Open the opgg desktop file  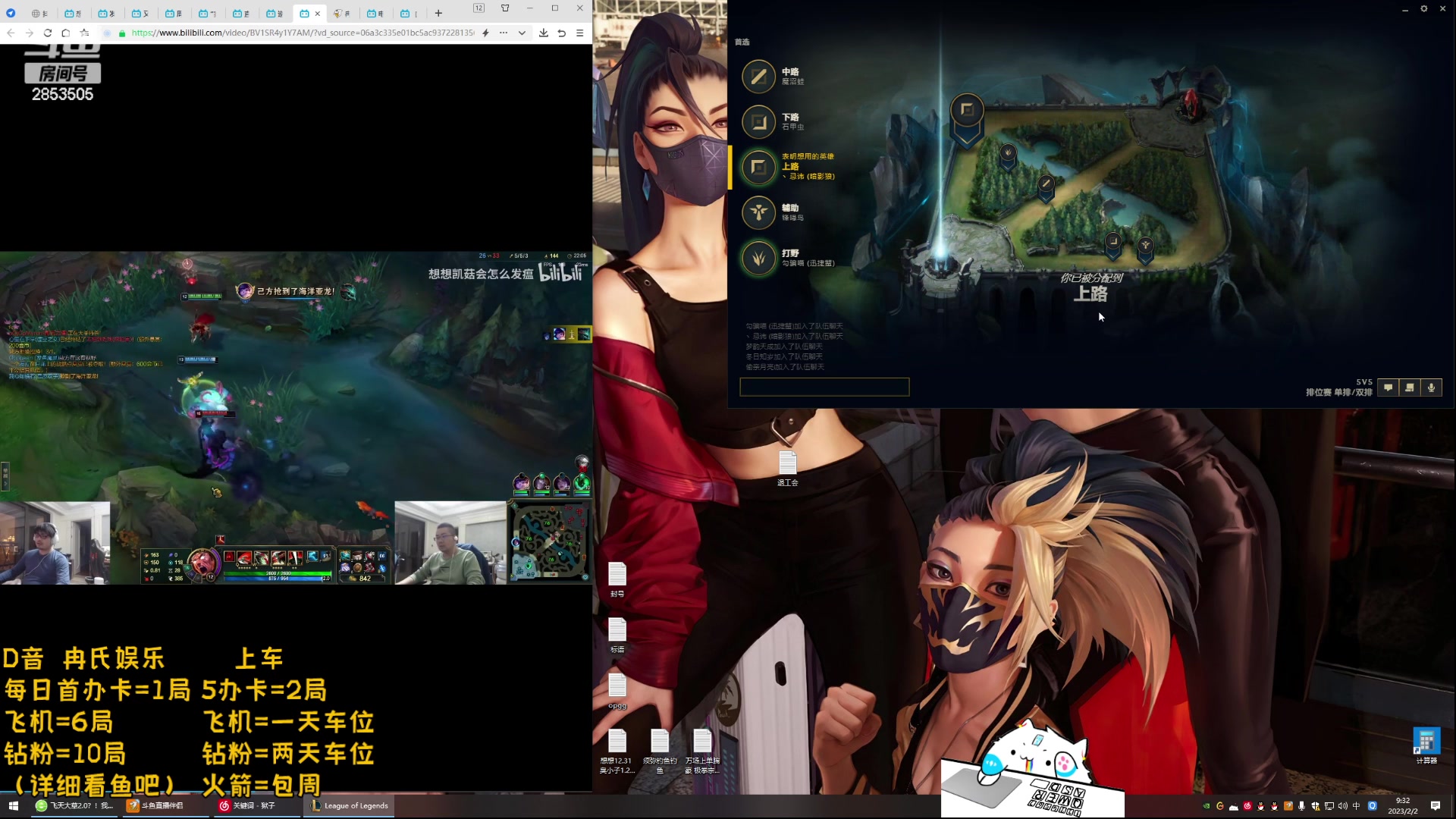pyautogui.click(x=617, y=692)
